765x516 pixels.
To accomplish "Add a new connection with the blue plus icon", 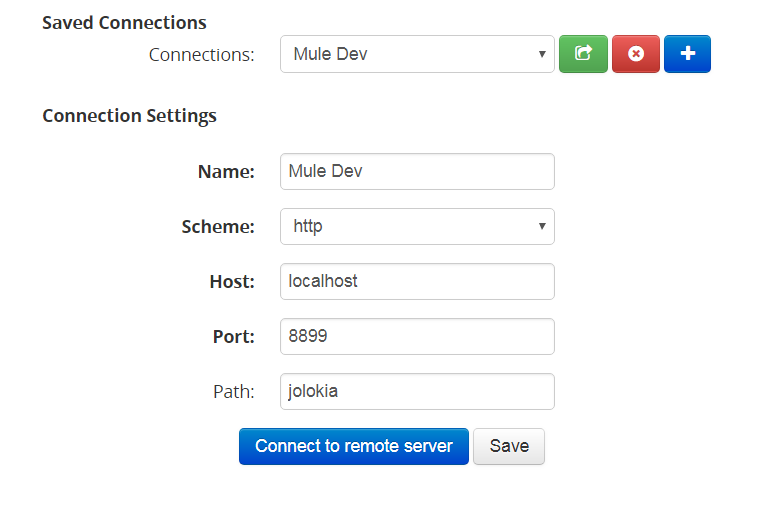I will click(686, 54).
